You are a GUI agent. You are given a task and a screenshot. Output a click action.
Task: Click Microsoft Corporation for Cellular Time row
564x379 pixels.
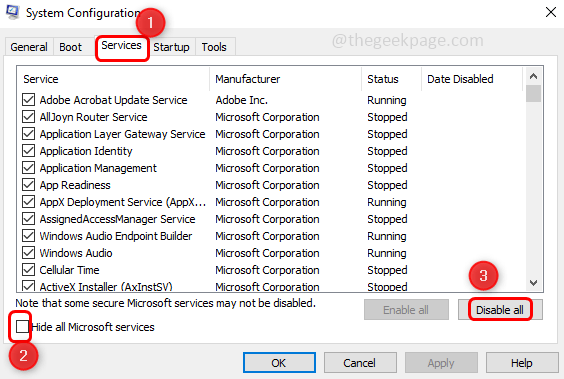[267, 270]
